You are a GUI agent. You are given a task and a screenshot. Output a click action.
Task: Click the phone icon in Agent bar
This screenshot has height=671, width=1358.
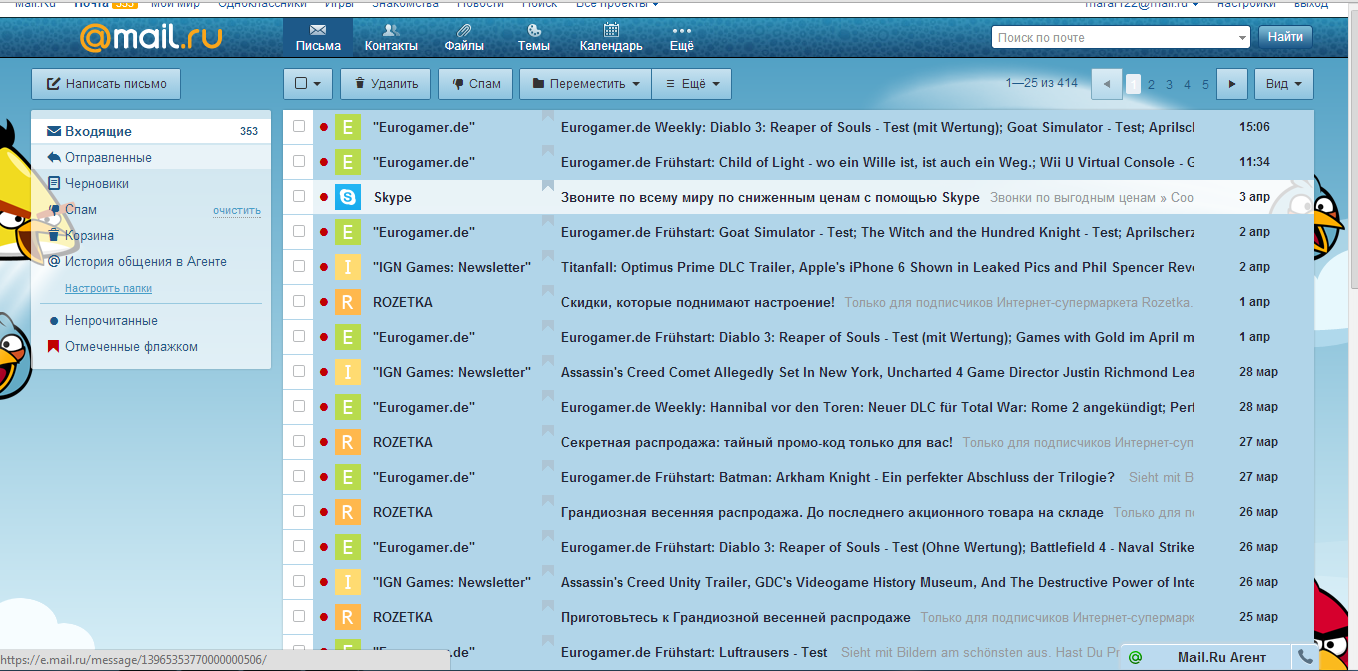[x=1305, y=657]
